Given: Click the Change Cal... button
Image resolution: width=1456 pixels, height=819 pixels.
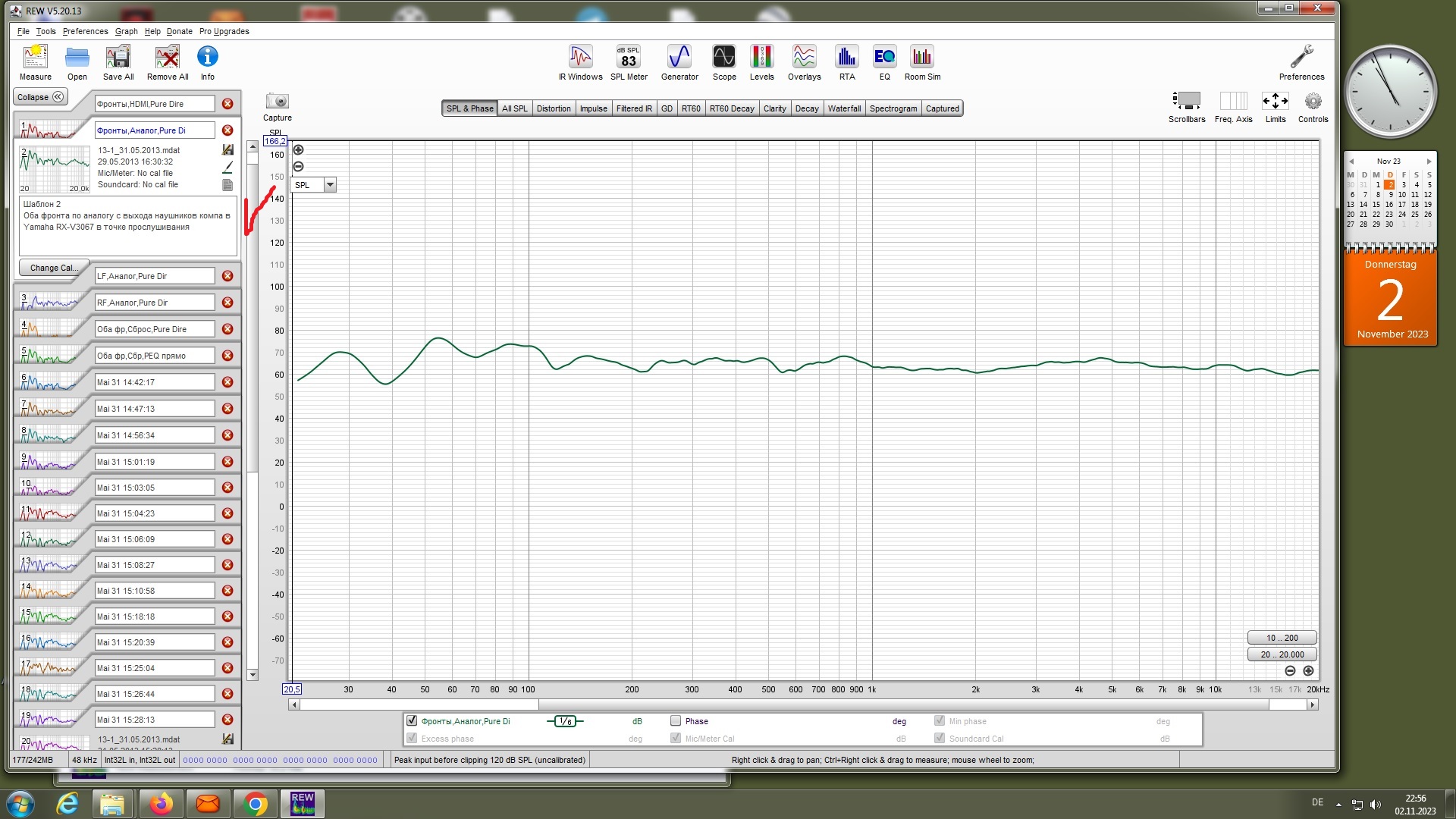Looking at the screenshot, I should [53, 268].
